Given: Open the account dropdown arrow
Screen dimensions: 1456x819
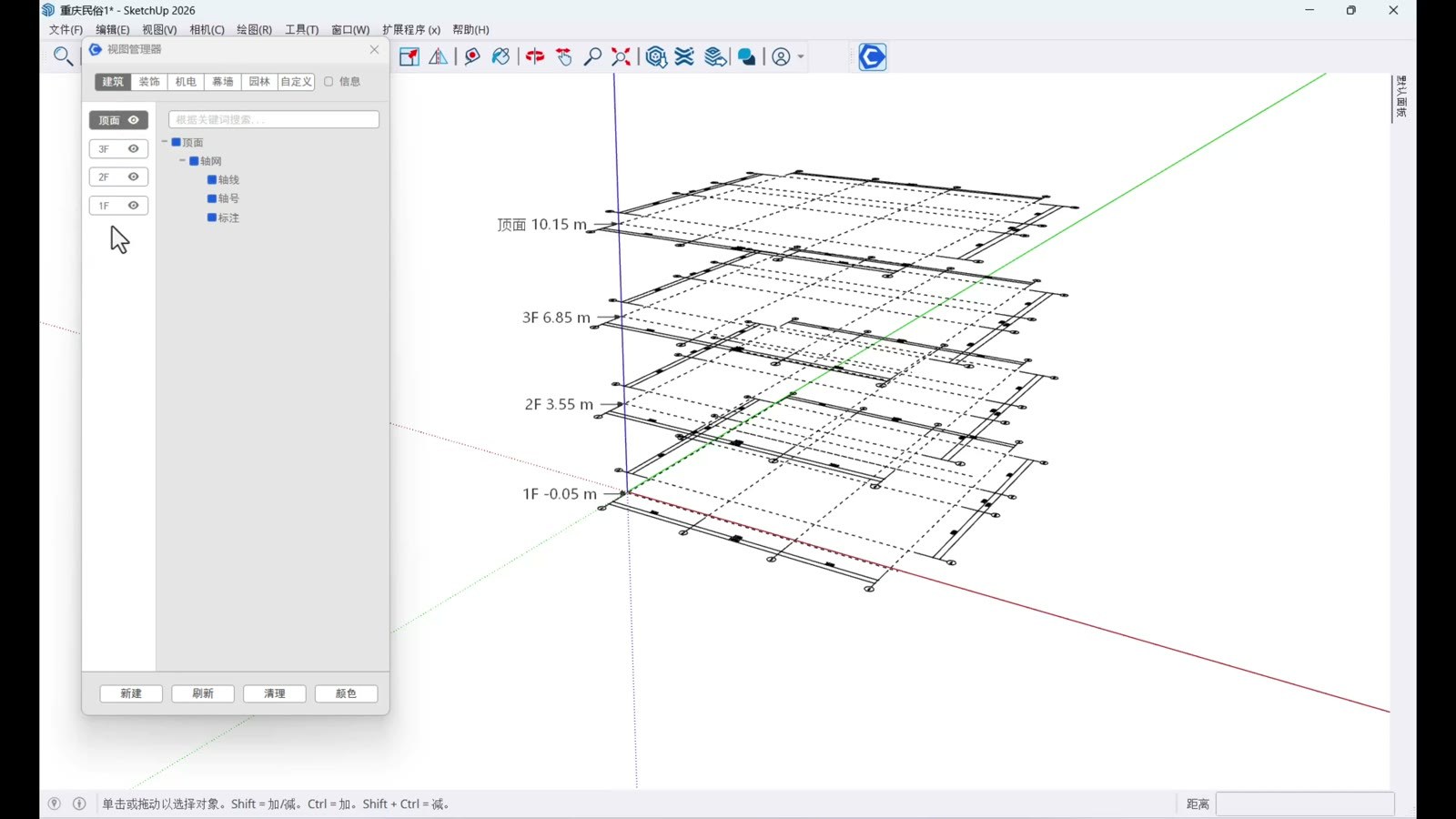Looking at the screenshot, I should coord(801,56).
